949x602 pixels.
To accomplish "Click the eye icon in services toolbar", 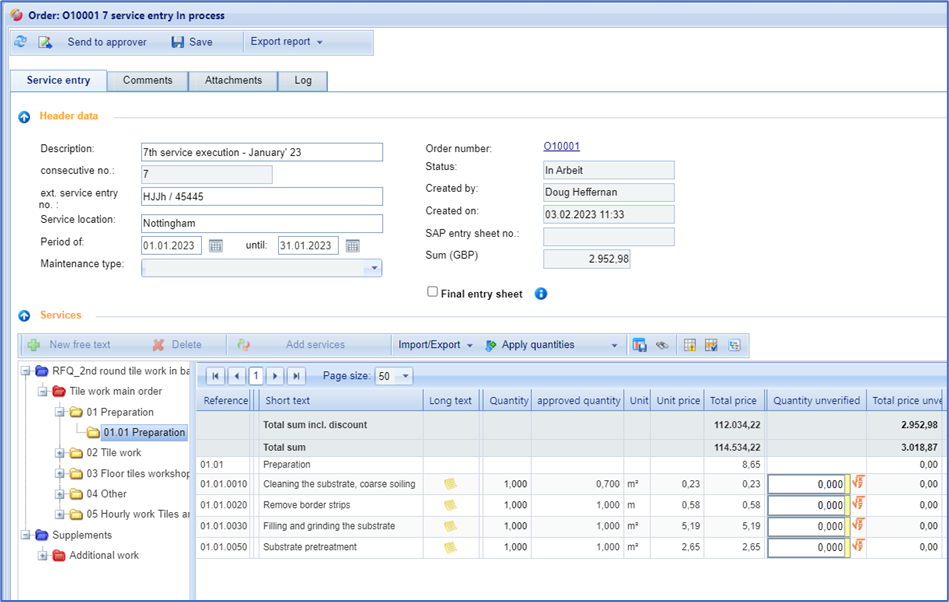I will click(662, 345).
